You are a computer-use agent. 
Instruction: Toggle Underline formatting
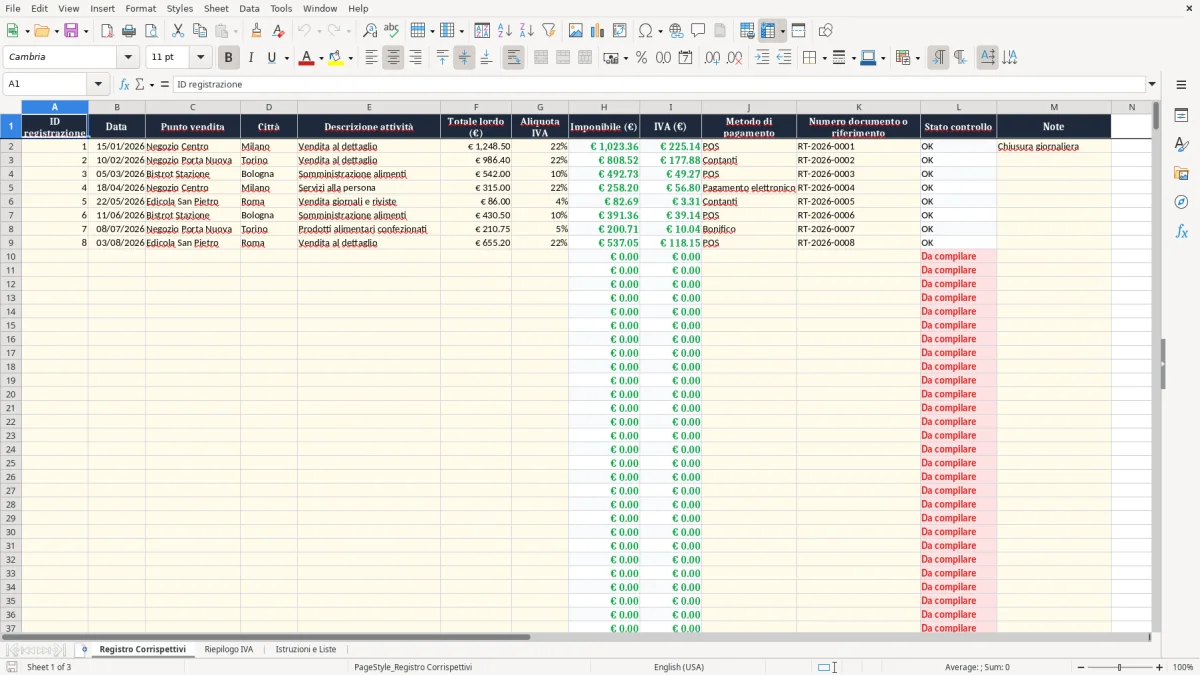[x=271, y=58]
